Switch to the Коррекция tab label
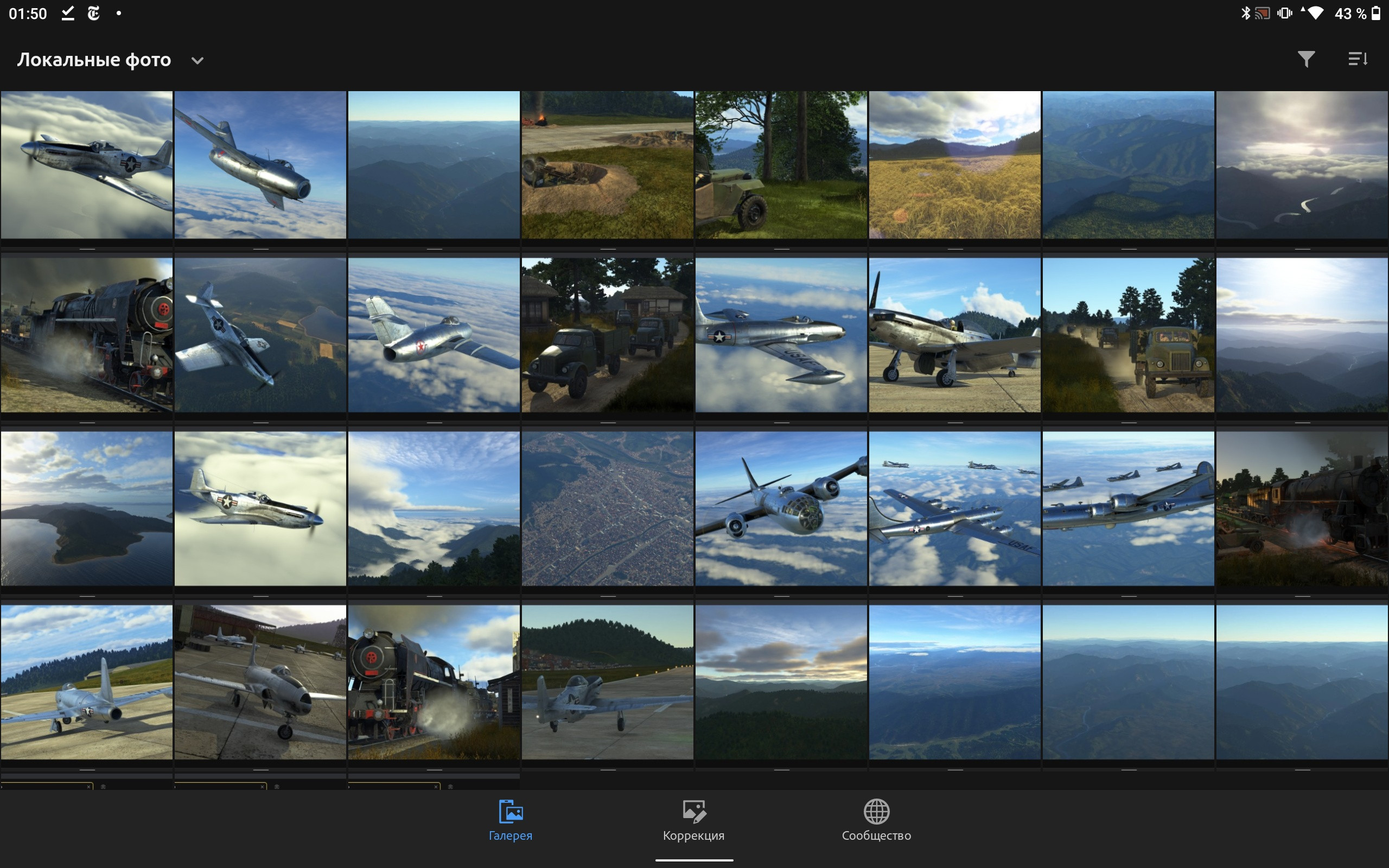The width and height of the screenshot is (1389, 868). point(693,835)
